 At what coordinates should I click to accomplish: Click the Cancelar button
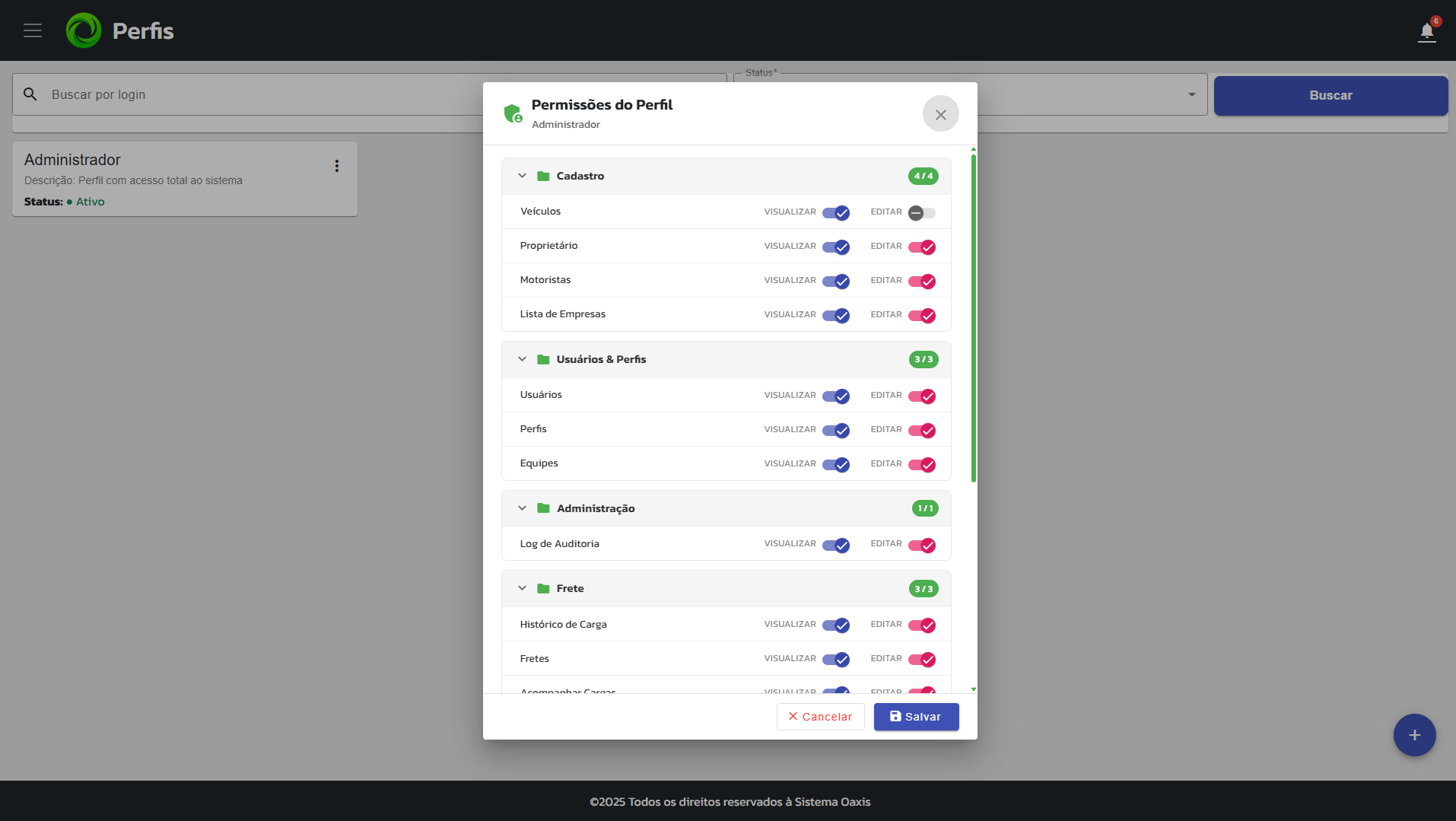(x=820, y=717)
